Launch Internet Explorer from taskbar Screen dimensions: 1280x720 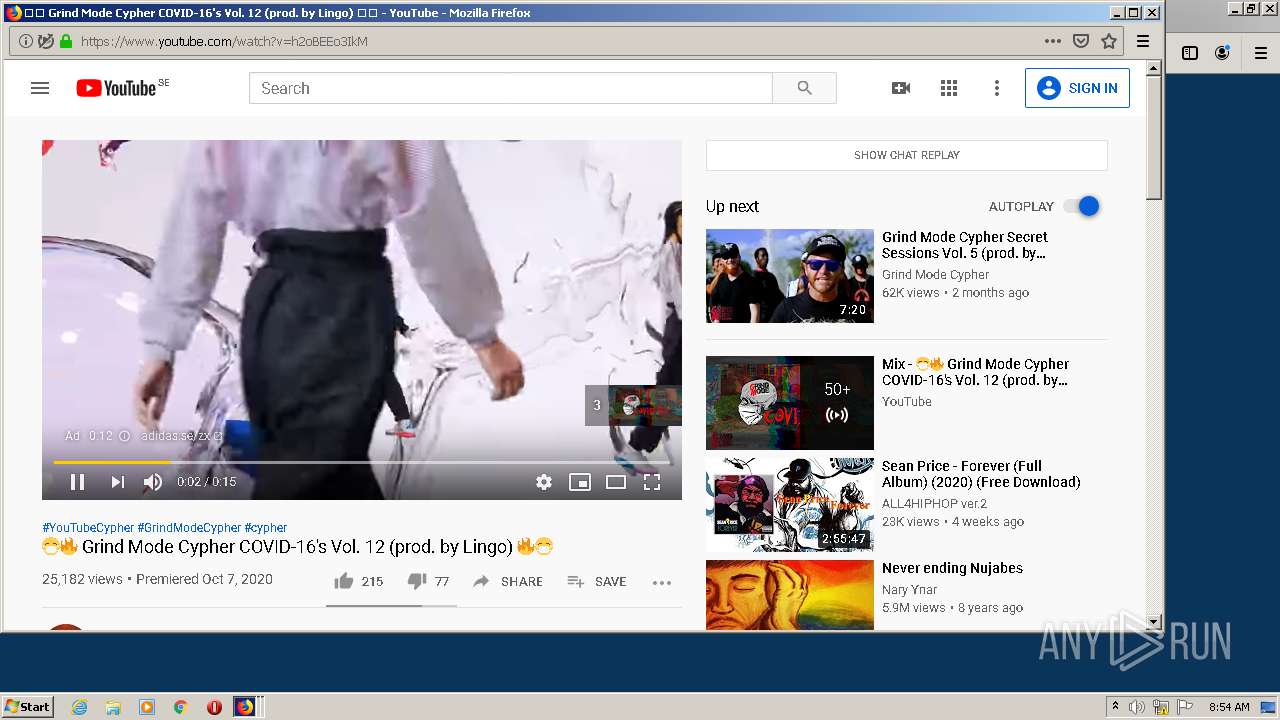pos(80,707)
